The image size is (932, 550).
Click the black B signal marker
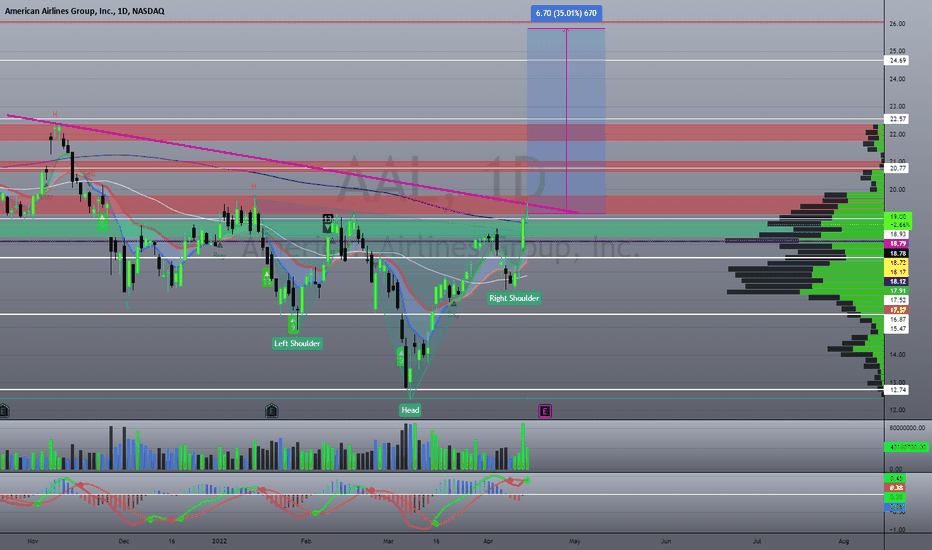pos(328,223)
